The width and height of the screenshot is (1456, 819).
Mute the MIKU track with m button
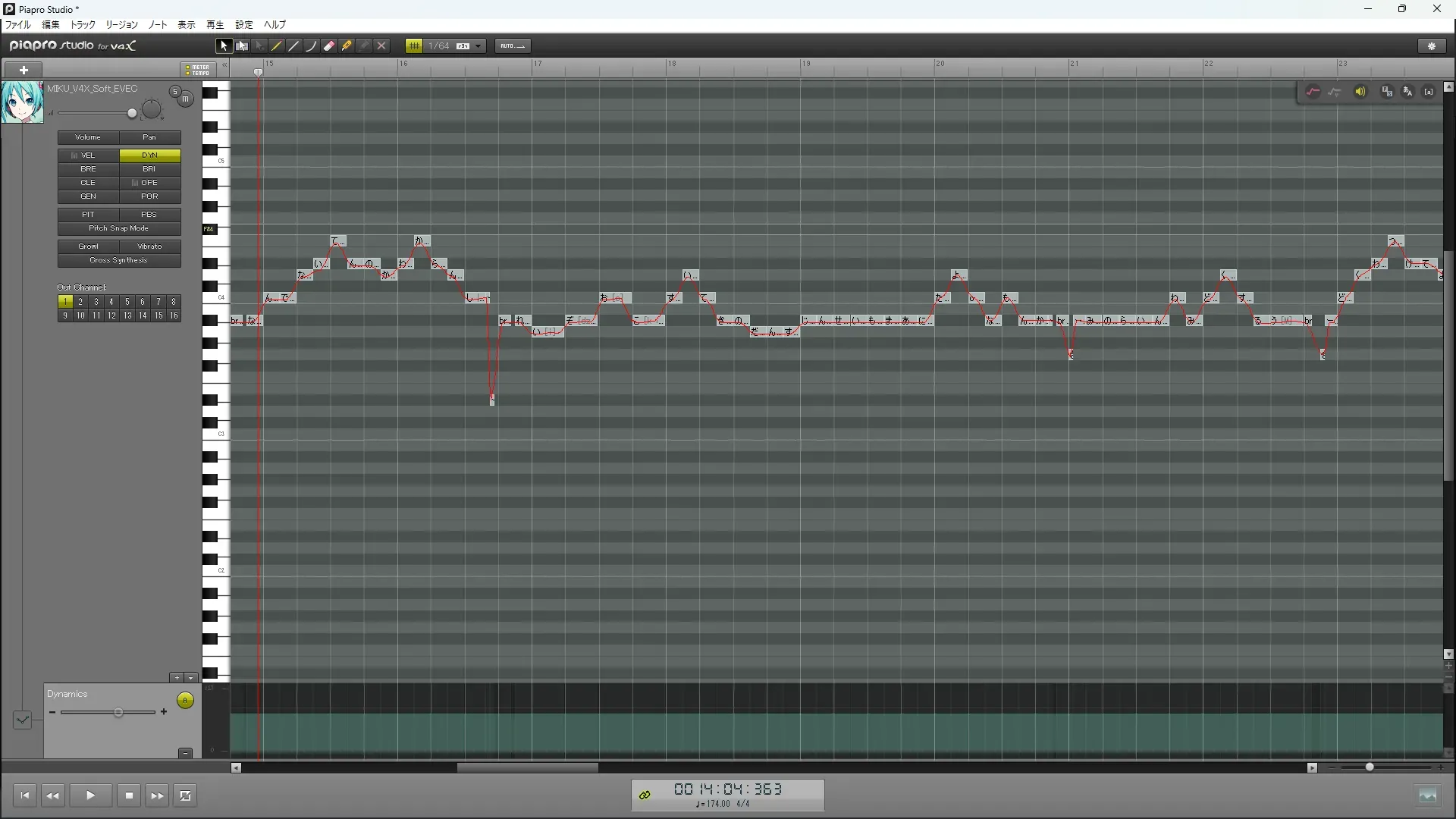coord(185,99)
